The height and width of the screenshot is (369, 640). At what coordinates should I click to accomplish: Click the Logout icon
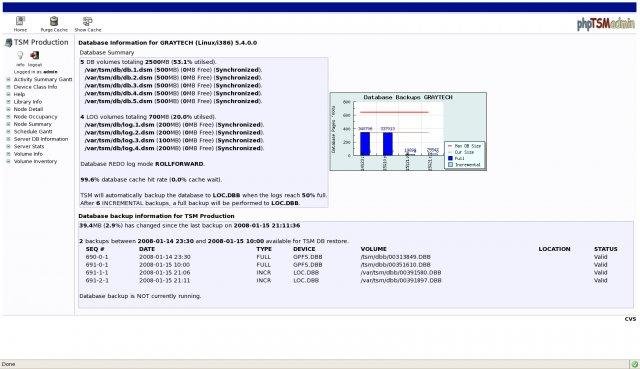point(35,55)
